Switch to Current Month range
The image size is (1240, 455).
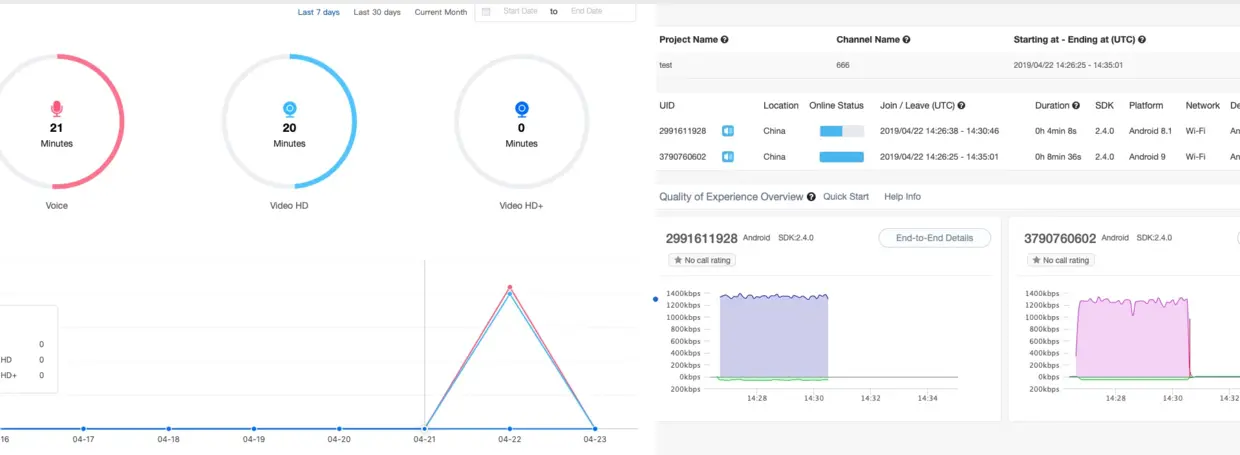pos(441,12)
